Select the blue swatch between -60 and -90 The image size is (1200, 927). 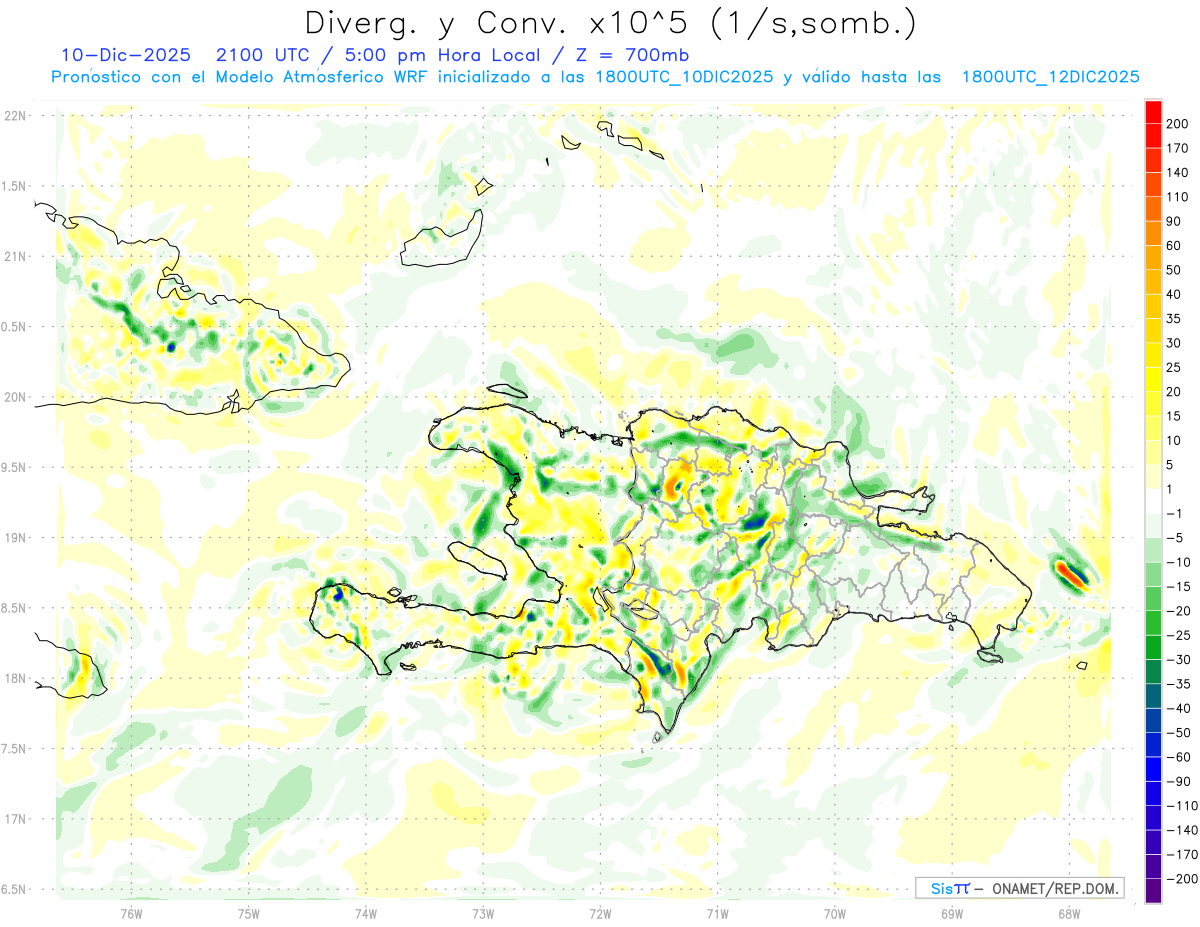[1154, 770]
